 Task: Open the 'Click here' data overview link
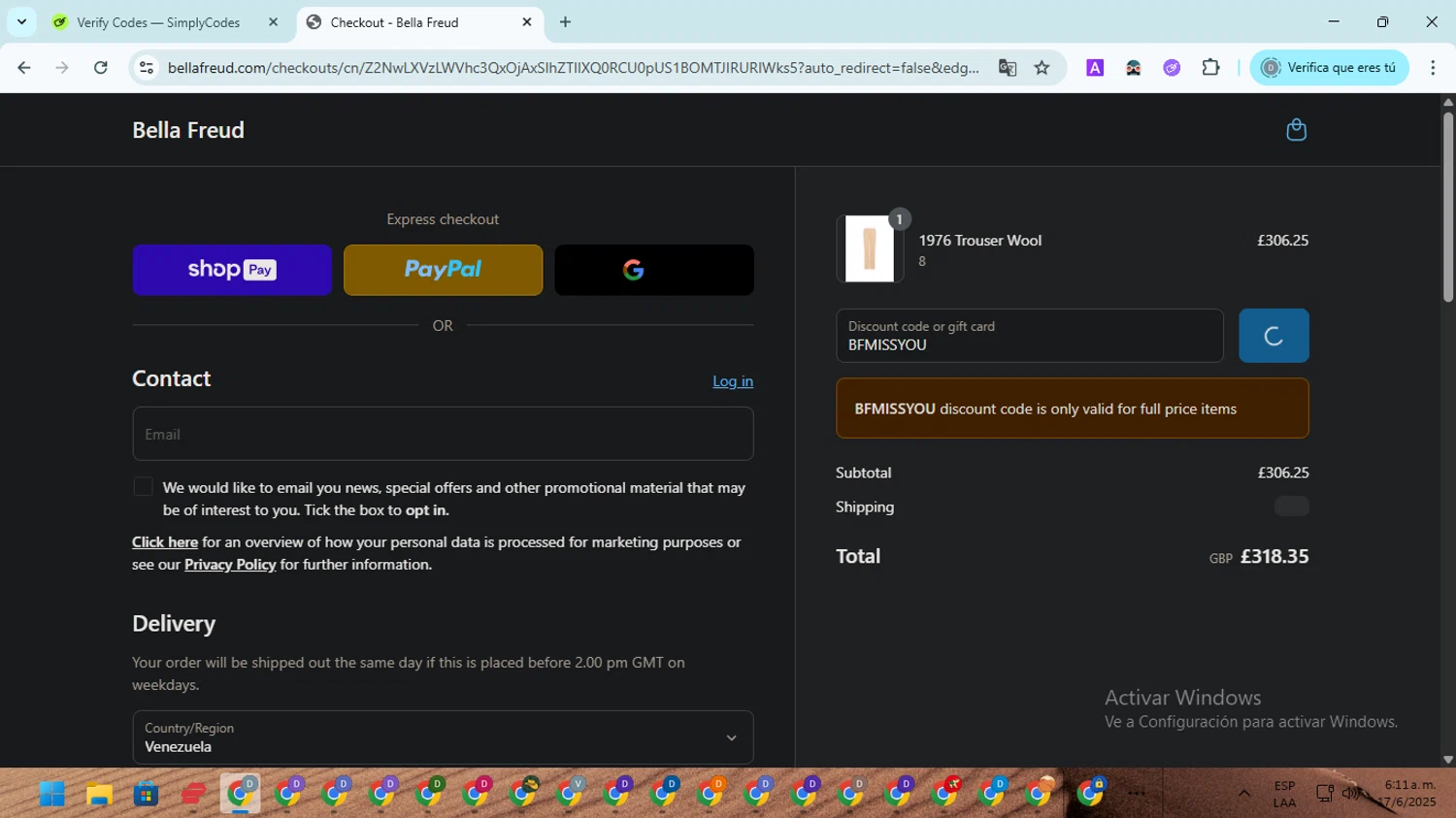[x=165, y=542]
